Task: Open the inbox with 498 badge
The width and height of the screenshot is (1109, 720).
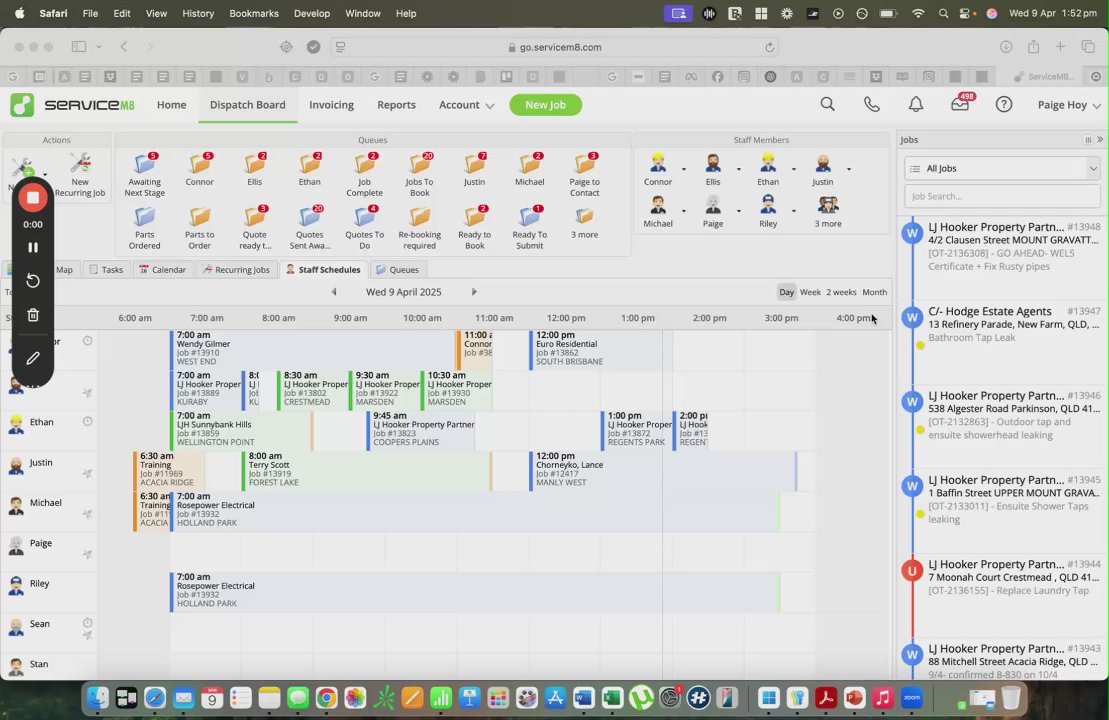Action: click(960, 104)
